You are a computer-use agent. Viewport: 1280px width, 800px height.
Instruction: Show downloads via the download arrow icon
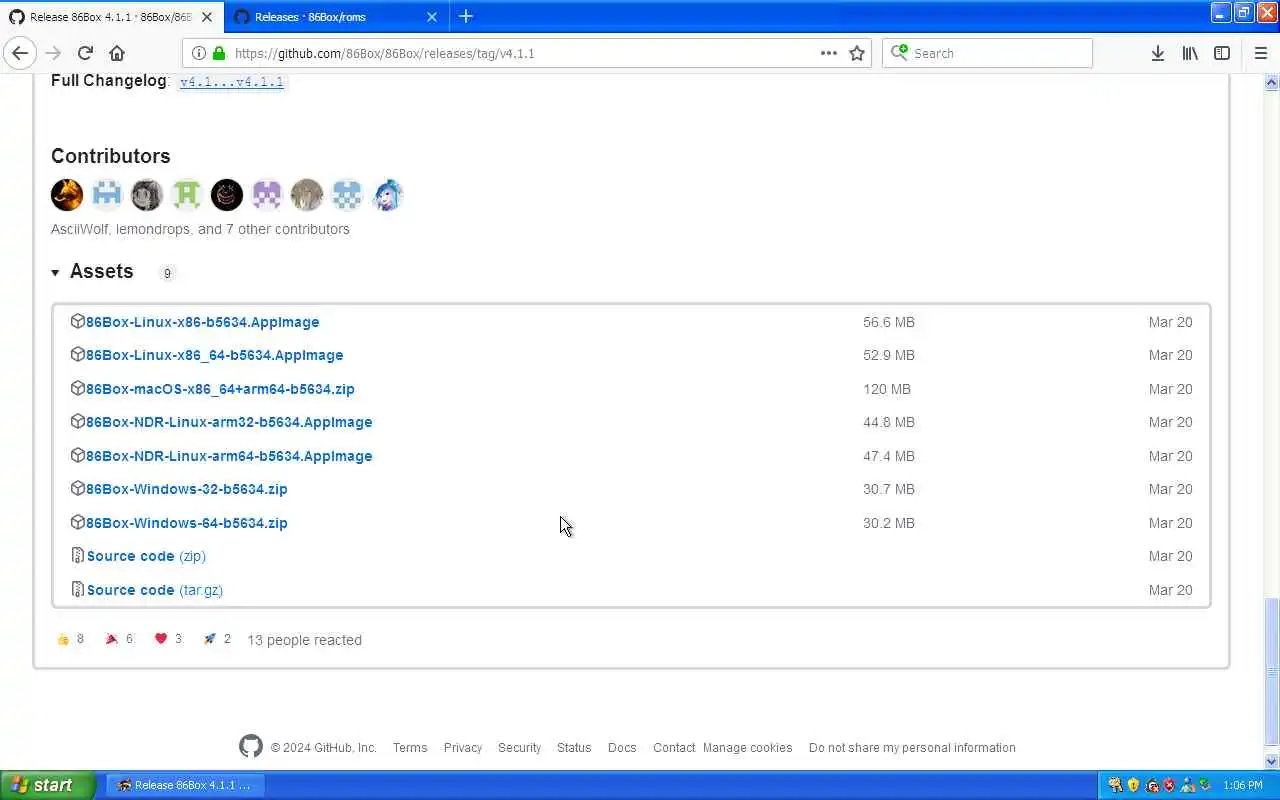point(1157,53)
